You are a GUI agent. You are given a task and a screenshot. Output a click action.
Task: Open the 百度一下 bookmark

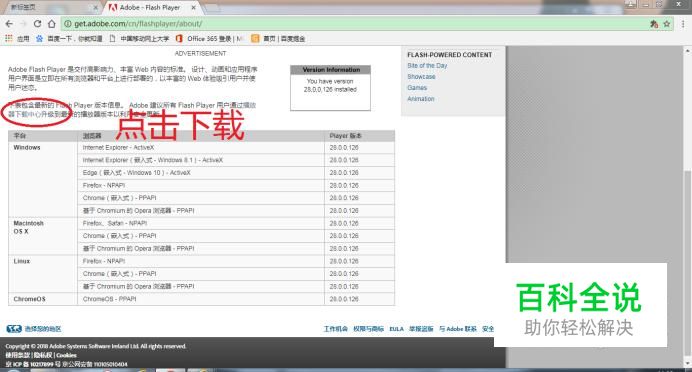(69, 38)
